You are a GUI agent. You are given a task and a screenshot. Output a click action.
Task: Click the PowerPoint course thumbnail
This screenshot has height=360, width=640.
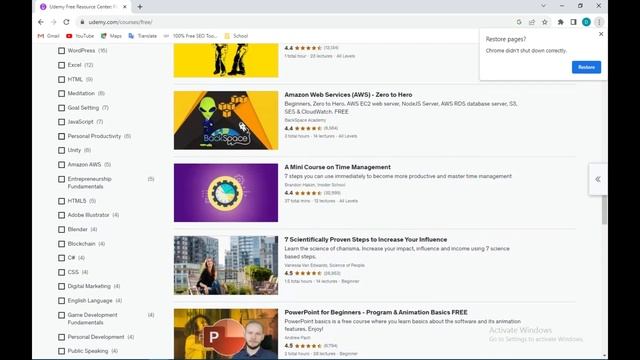[x=226, y=334]
